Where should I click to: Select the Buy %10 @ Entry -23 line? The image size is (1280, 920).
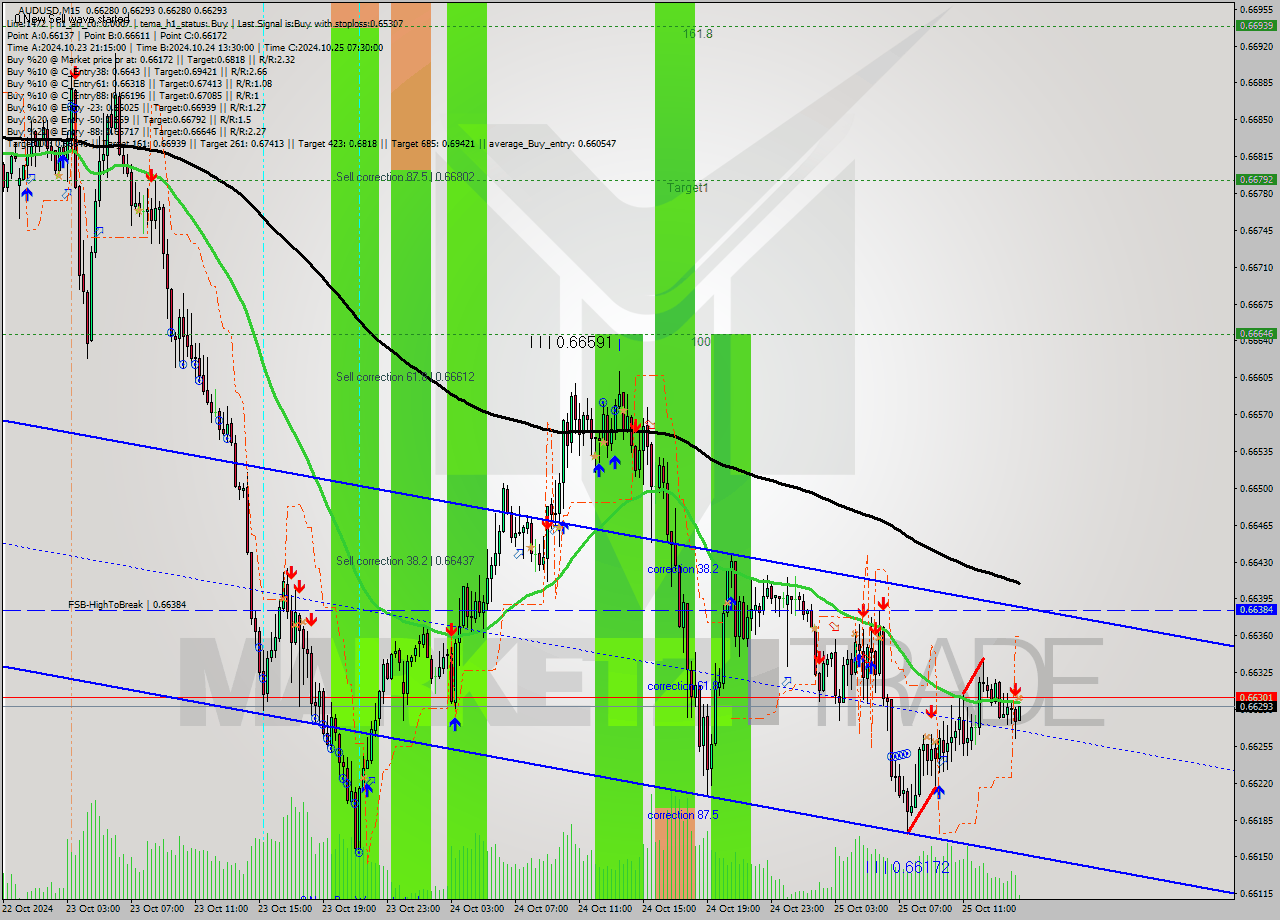click(136, 107)
